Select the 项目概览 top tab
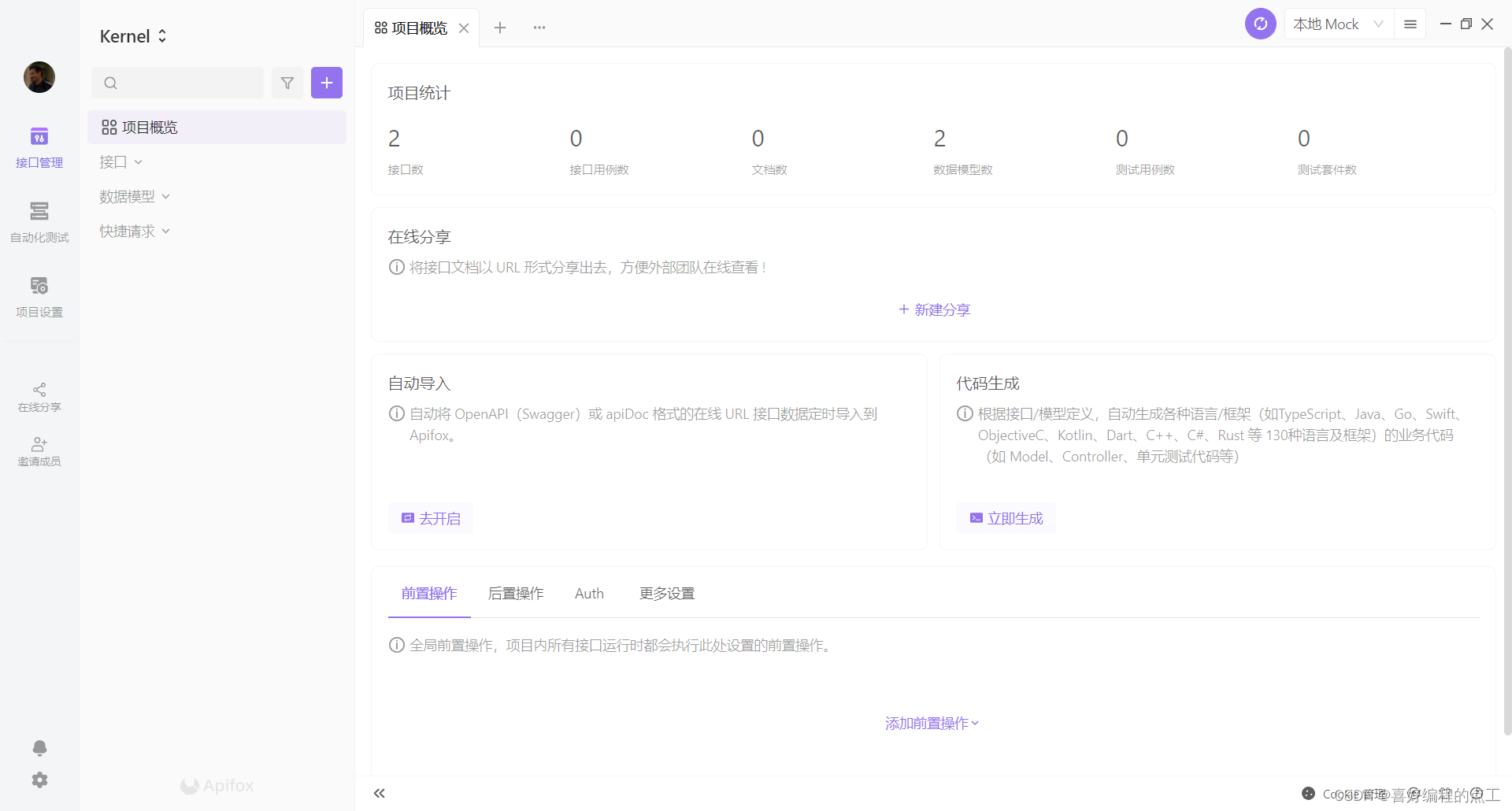 (x=421, y=28)
